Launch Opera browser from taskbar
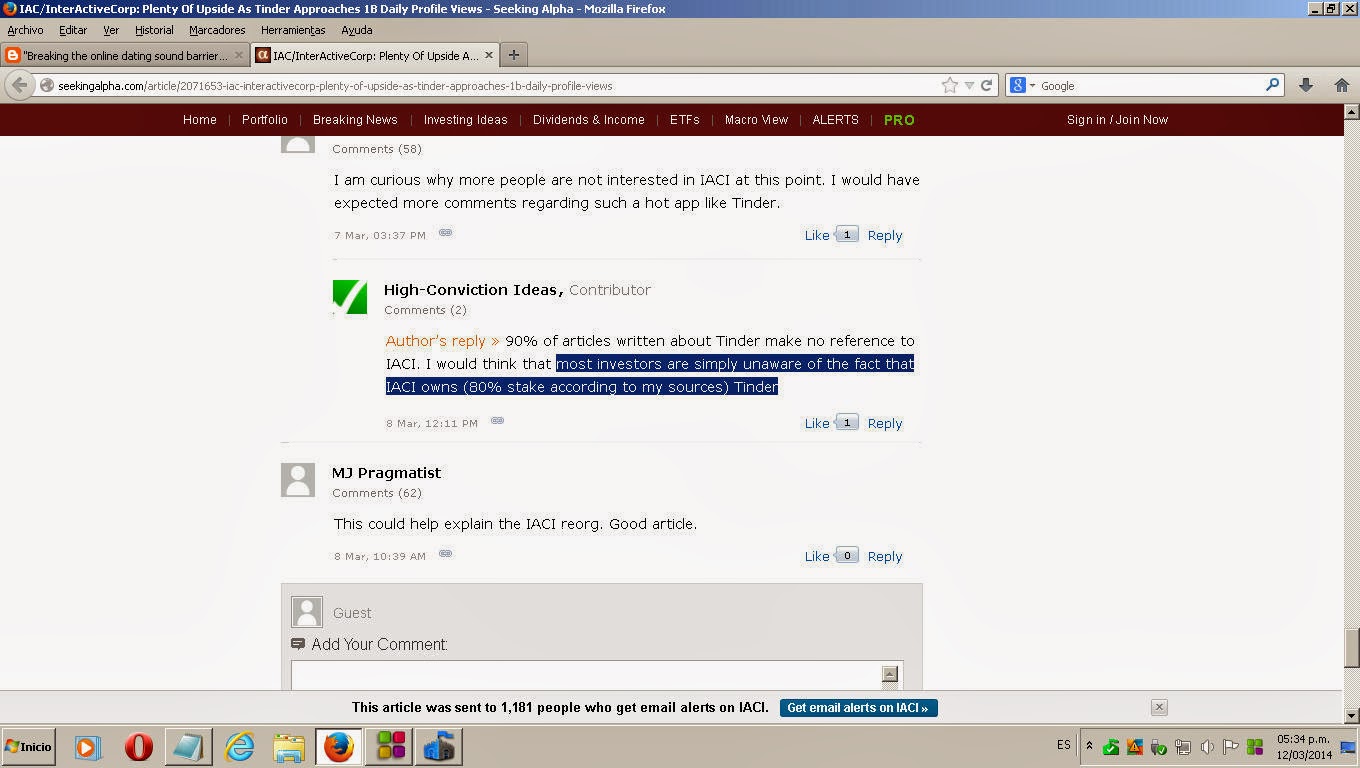Image resolution: width=1360 pixels, height=768 pixels. click(x=139, y=747)
